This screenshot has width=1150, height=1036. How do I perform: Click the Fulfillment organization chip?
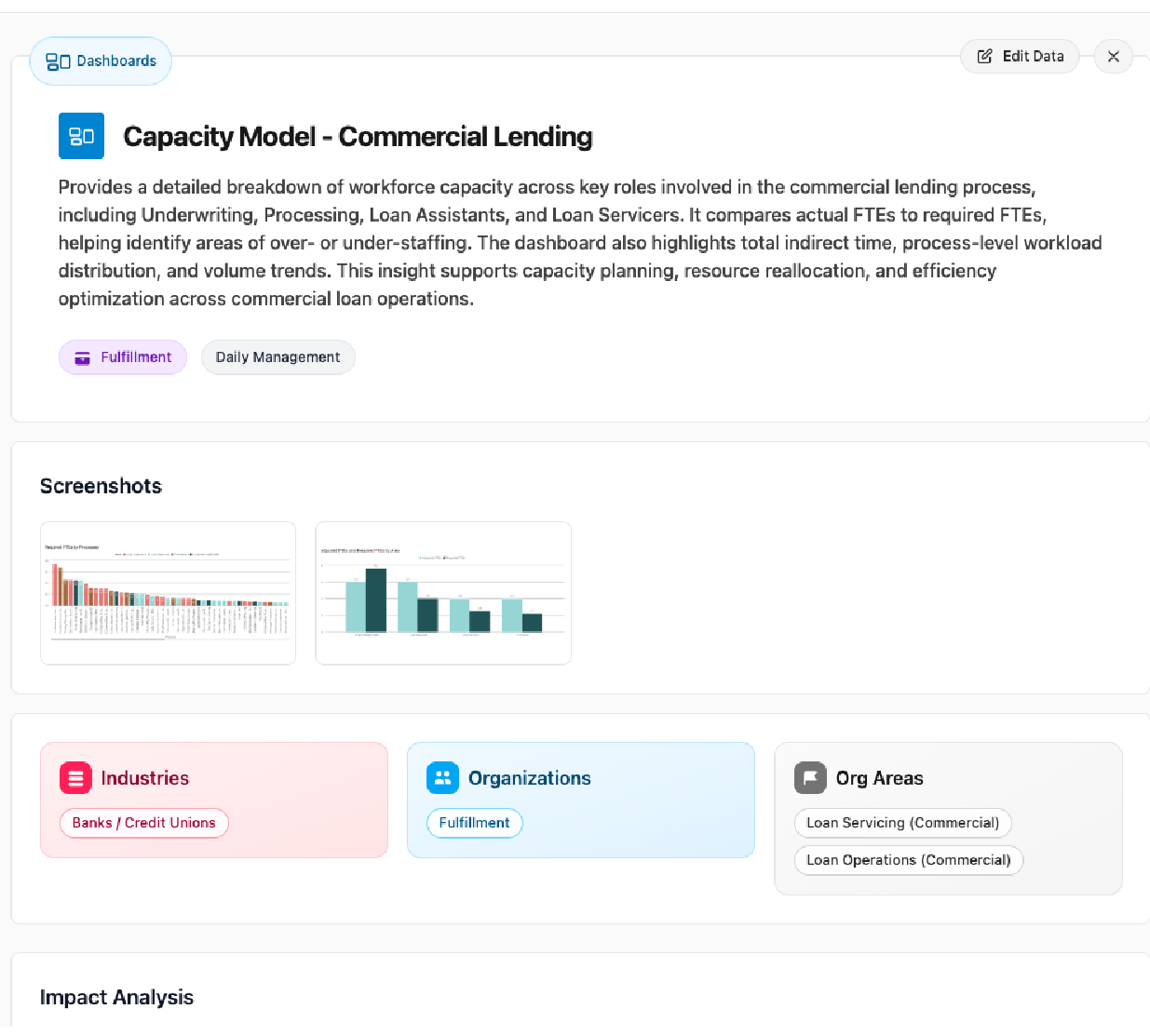click(x=474, y=823)
